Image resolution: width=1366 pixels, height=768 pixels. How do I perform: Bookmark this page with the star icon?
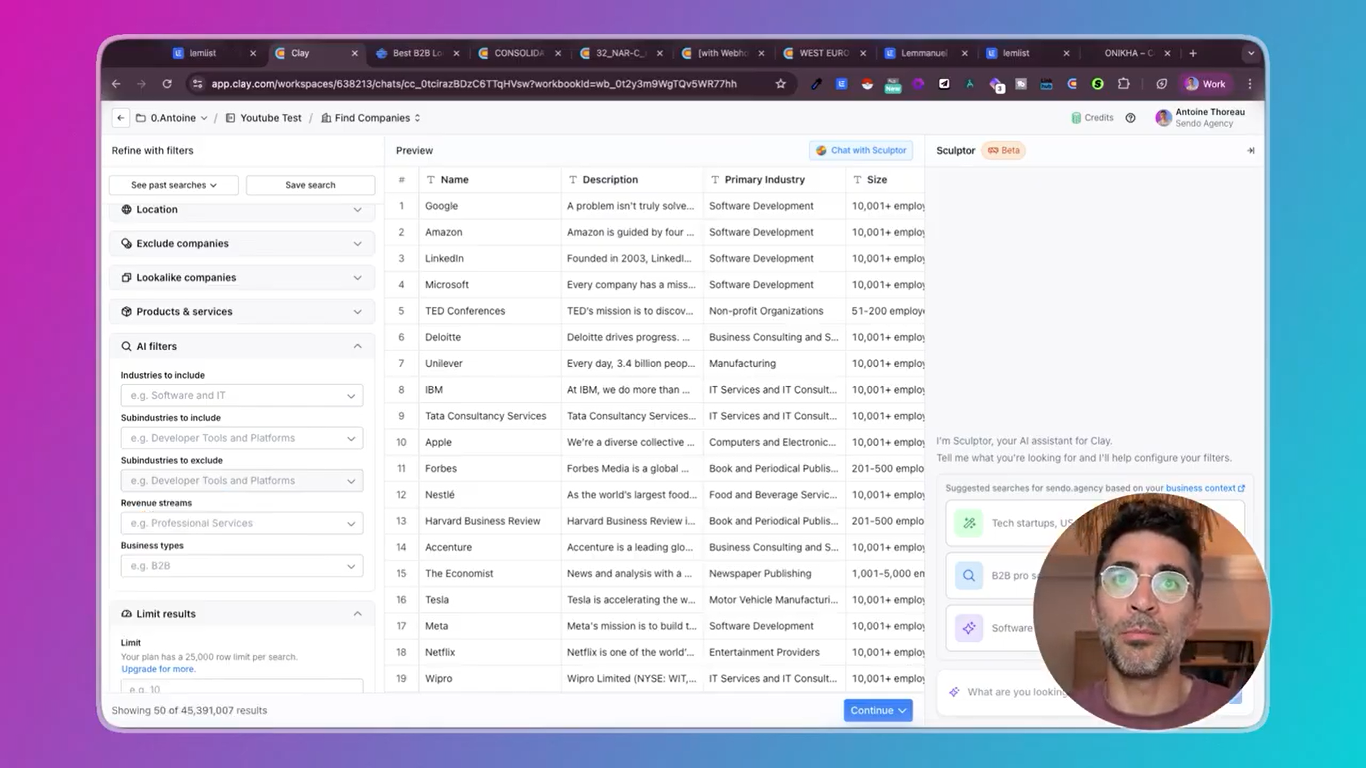click(x=781, y=84)
